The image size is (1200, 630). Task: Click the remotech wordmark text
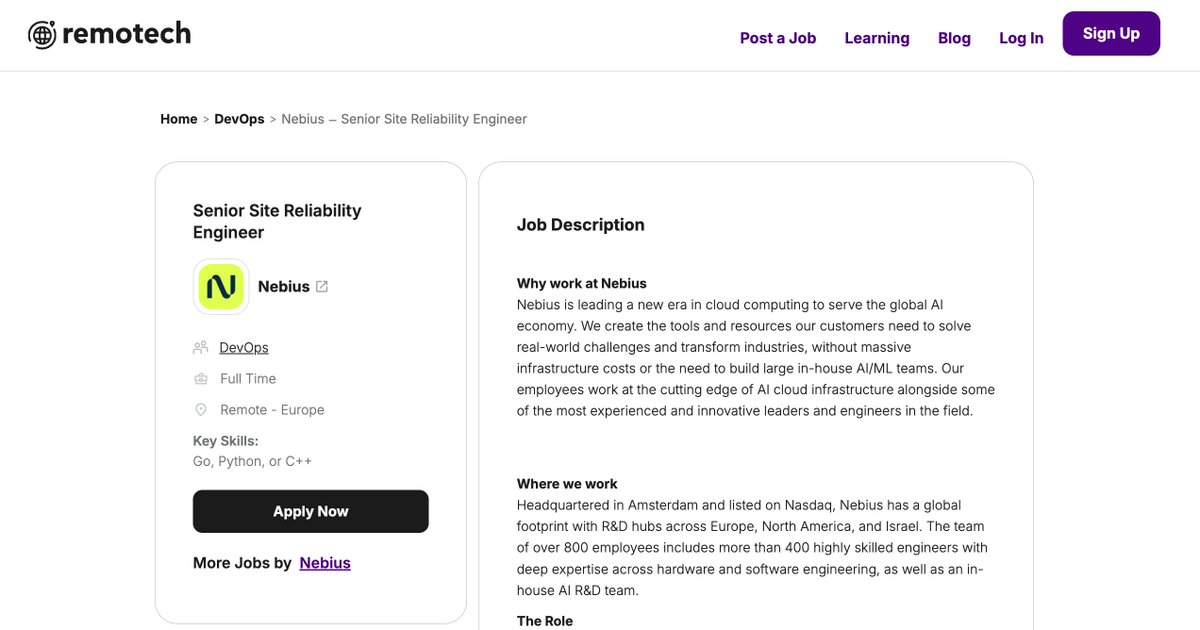[x=126, y=34]
